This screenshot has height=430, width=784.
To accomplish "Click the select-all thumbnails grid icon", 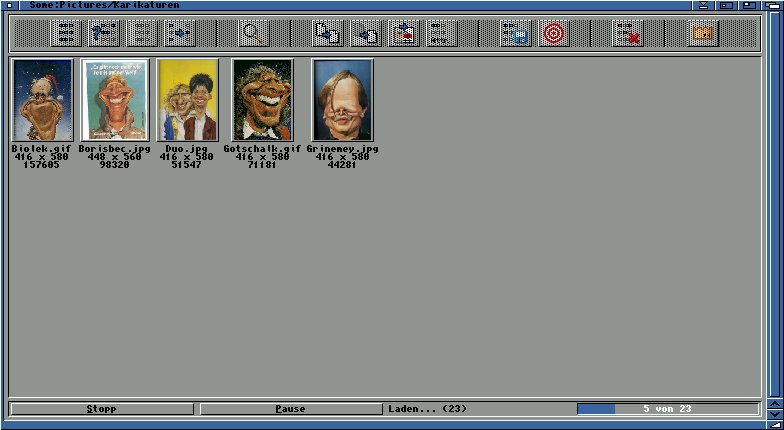I will point(66,33).
